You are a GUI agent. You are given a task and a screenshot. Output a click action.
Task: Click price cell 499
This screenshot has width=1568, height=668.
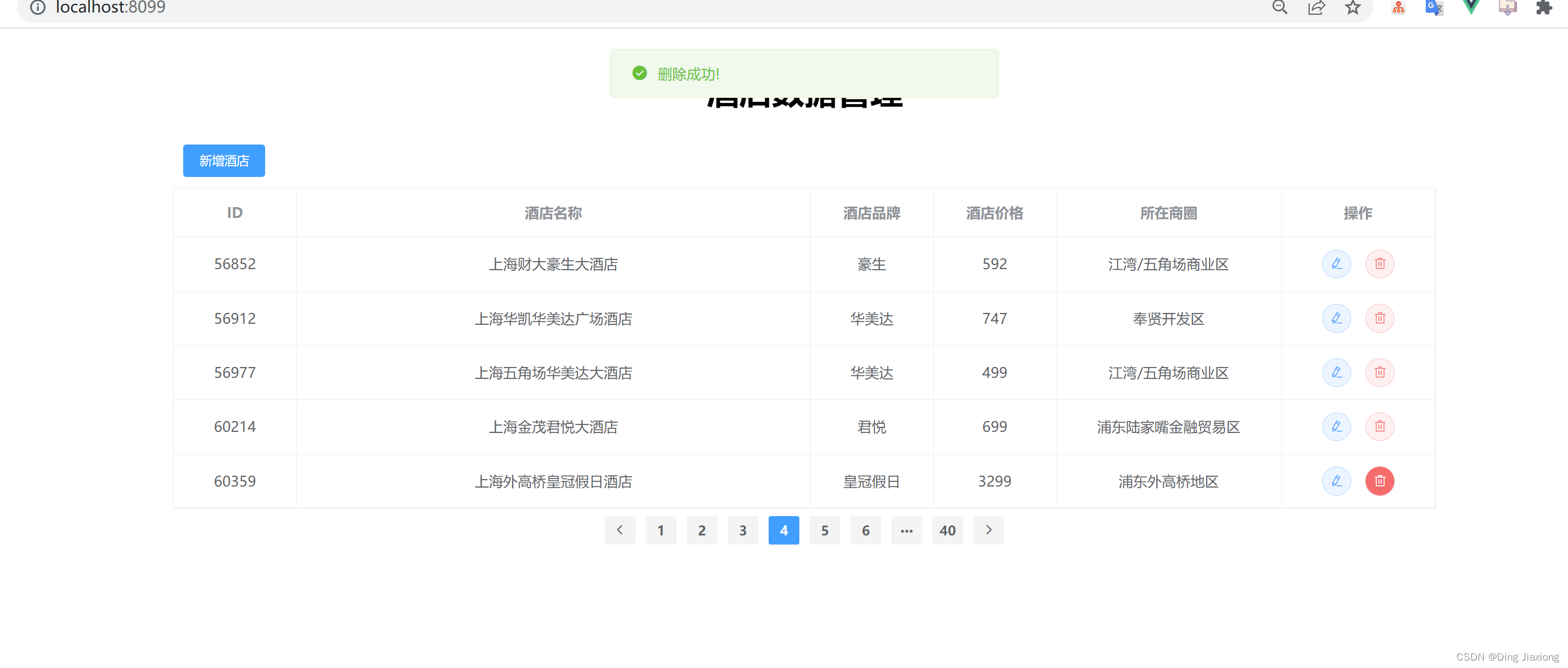pos(995,373)
